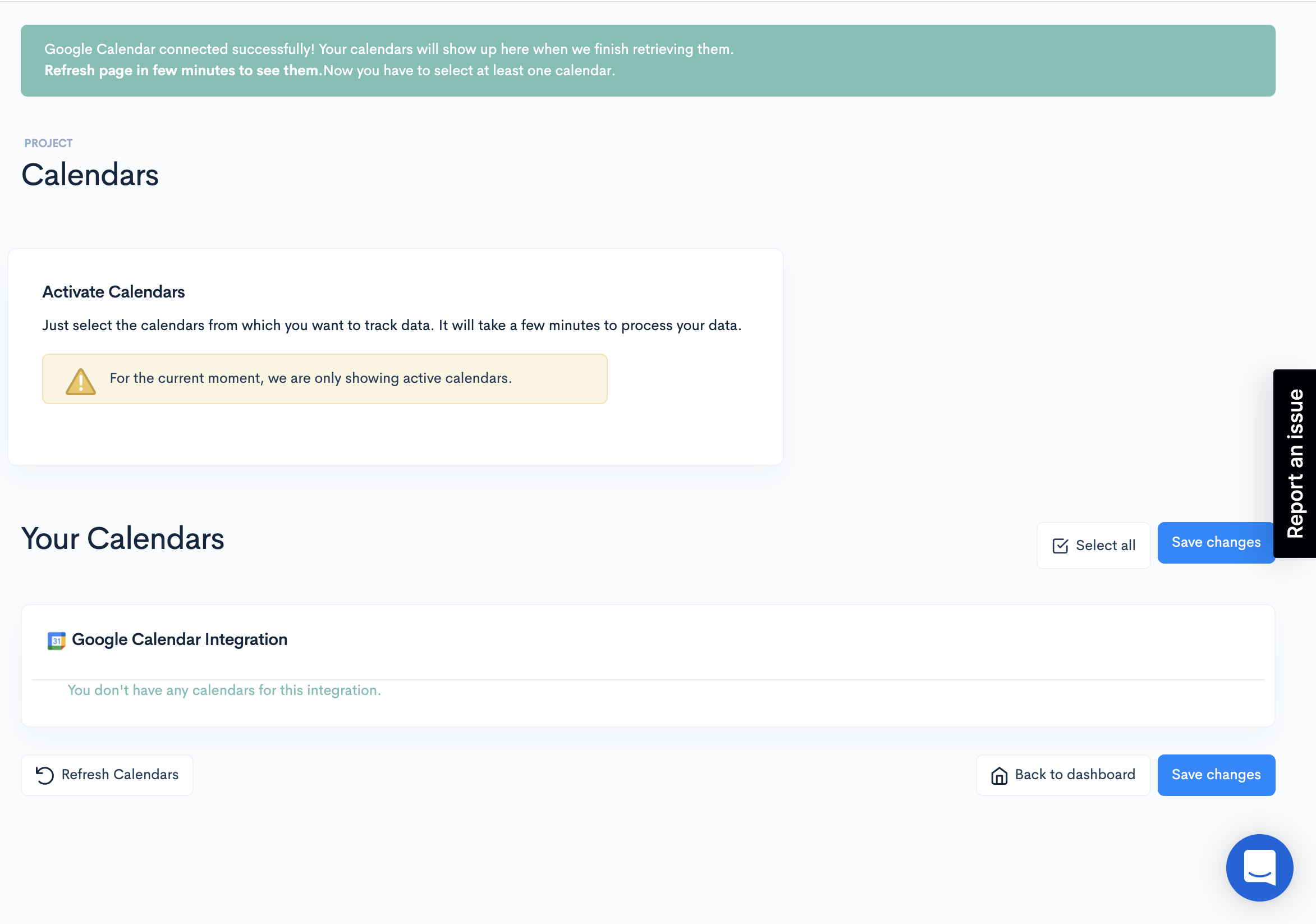The height and width of the screenshot is (924, 1316).
Task: Click the Google Calendar logo icon
Action: click(56, 641)
